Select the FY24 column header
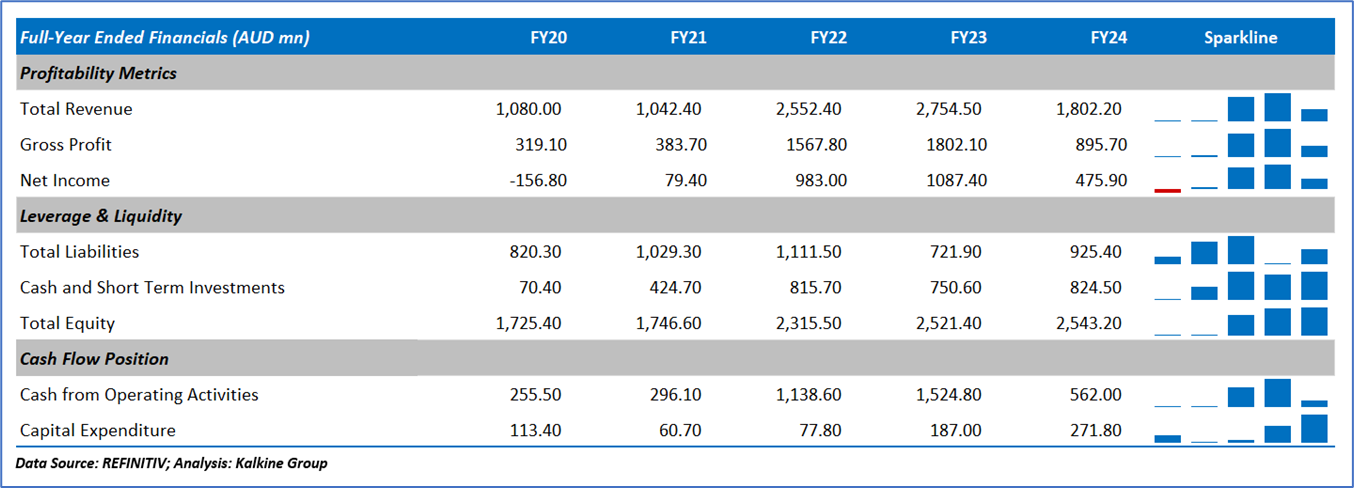Image resolution: width=1354 pixels, height=488 pixels. pyautogui.click(x=1108, y=38)
